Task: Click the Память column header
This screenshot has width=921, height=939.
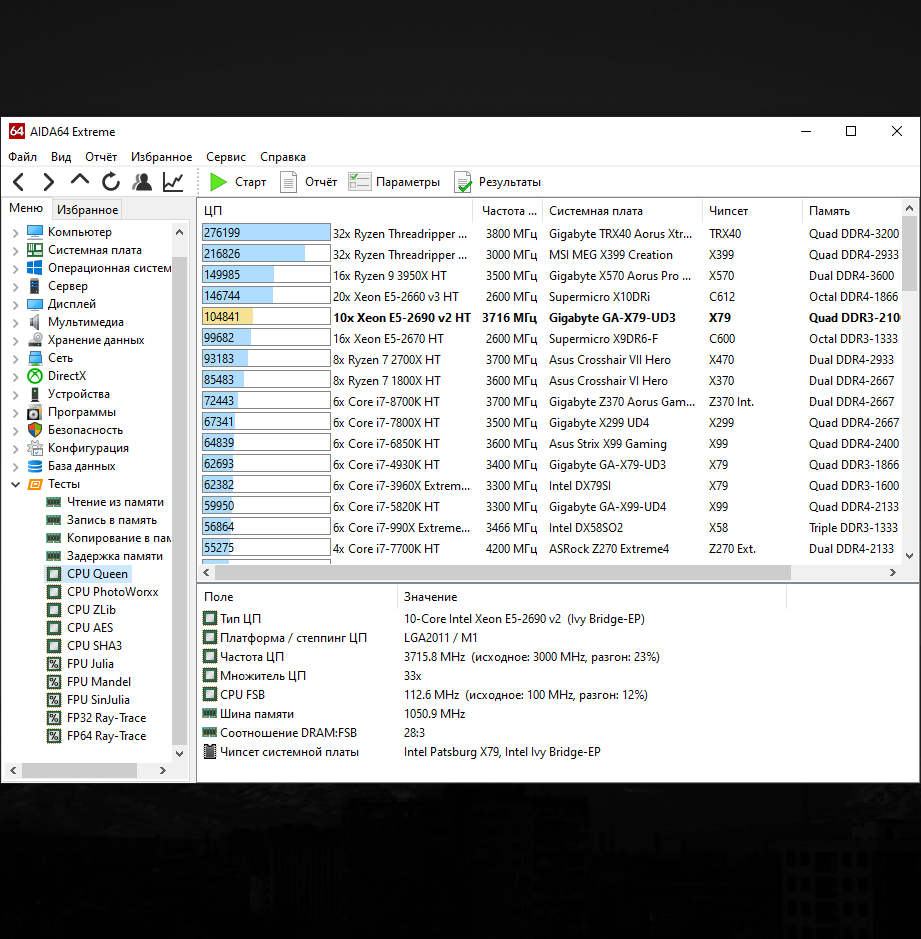Action: [x=852, y=211]
